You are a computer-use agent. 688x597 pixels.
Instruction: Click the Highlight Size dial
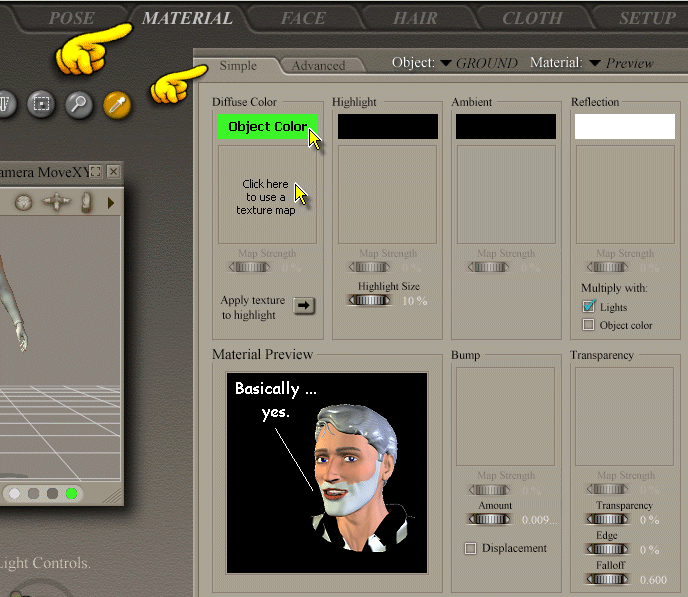[371, 300]
